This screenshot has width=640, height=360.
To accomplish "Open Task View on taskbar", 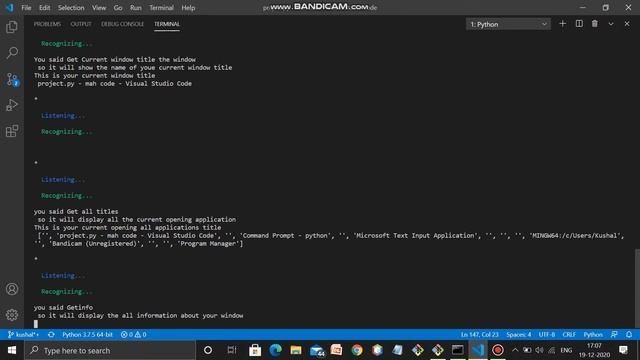I will 231,350.
